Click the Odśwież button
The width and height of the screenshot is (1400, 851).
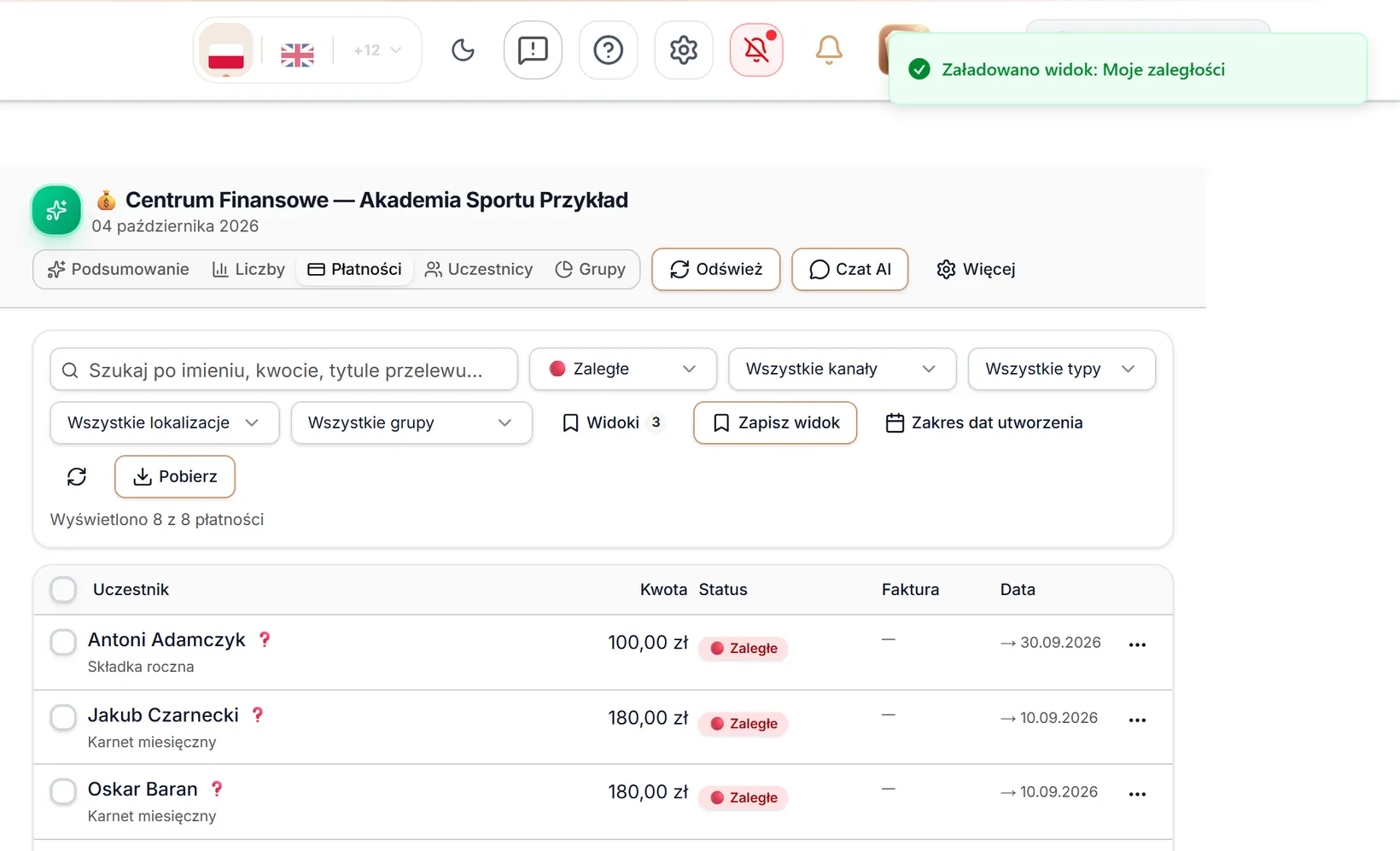pos(716,270)
